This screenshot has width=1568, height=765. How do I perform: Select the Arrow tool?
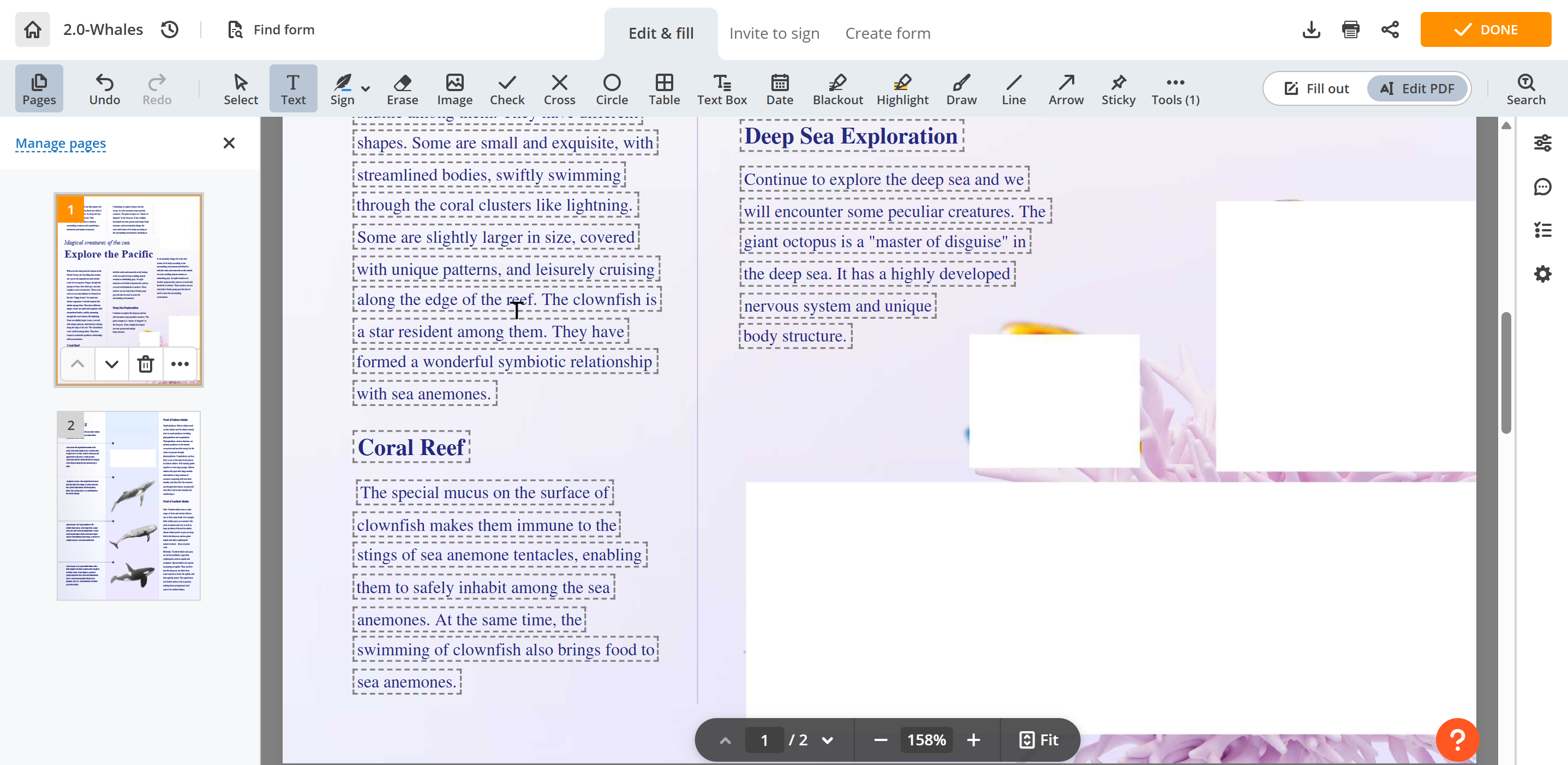click(1066, 88)
